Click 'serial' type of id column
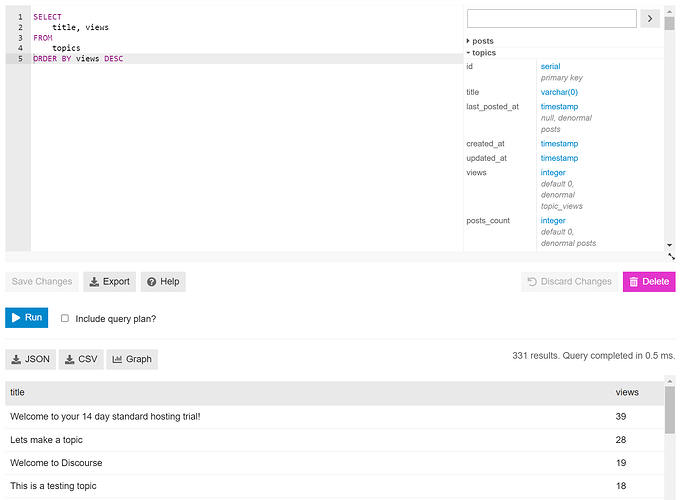The height and width of the screenshot is (500, 683). (550, 67)
